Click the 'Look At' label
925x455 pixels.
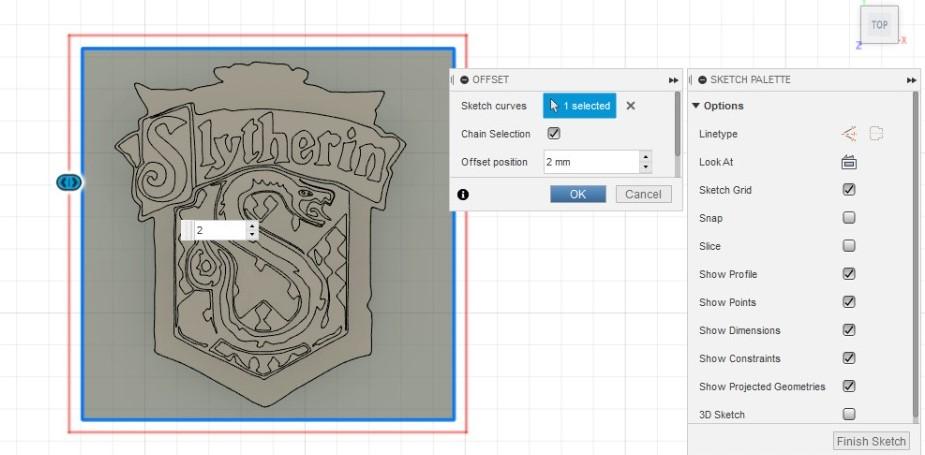pos(716,162)
